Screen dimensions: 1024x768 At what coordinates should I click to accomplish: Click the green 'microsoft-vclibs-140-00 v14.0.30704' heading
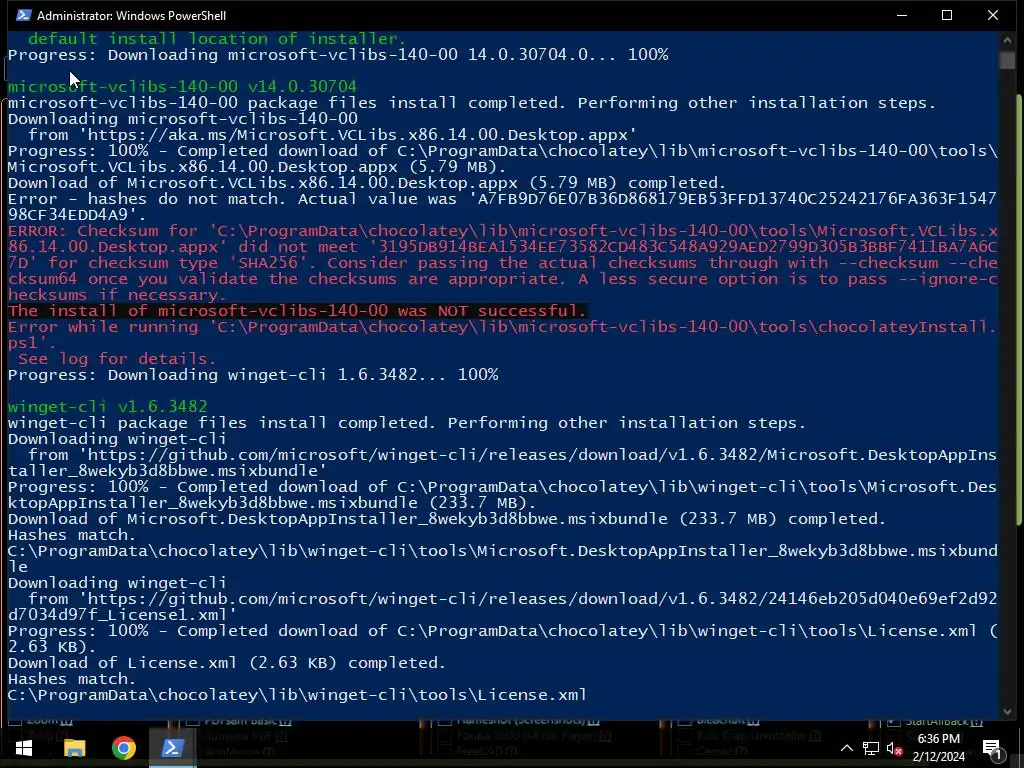(x=182, y=86)
